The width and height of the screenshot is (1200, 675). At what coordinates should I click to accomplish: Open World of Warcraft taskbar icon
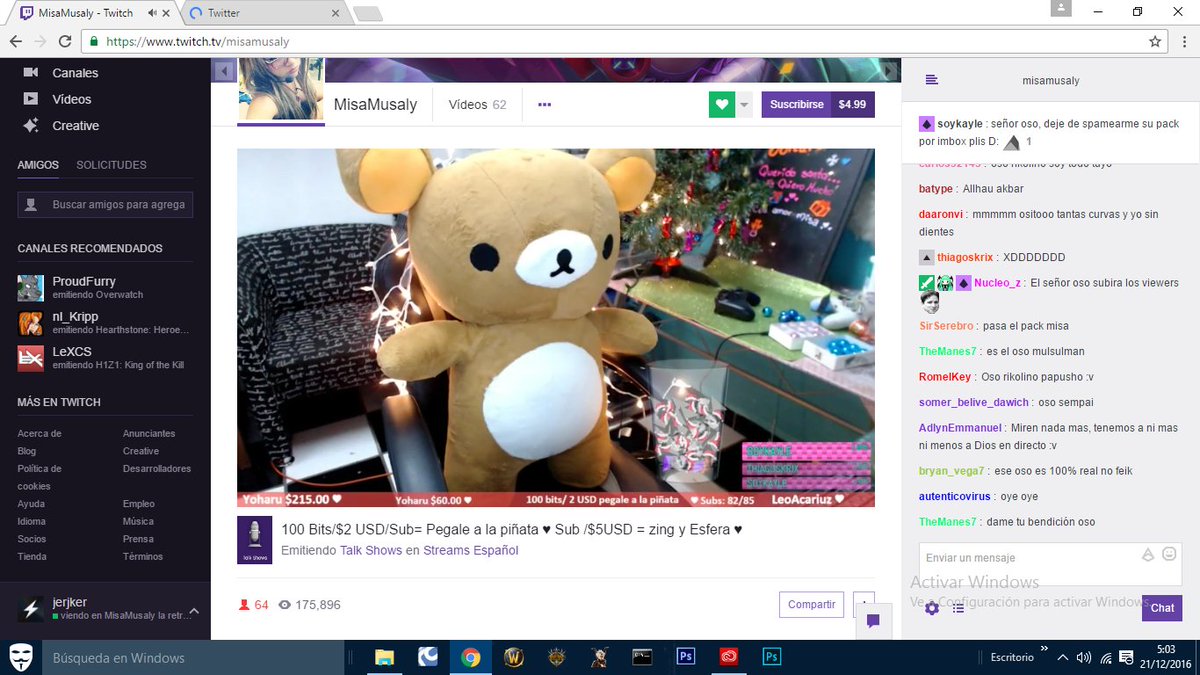point(514,657)
